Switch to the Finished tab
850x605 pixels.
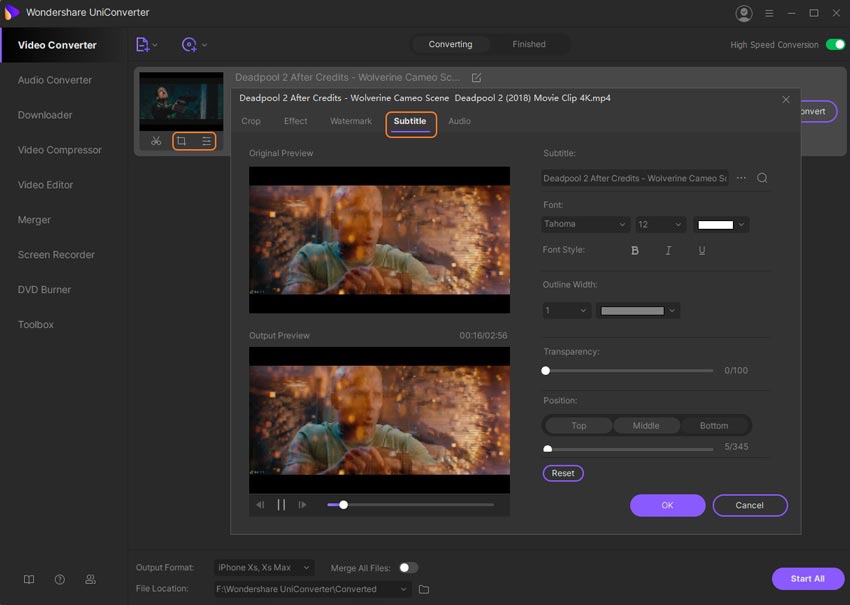coord(529,44)
